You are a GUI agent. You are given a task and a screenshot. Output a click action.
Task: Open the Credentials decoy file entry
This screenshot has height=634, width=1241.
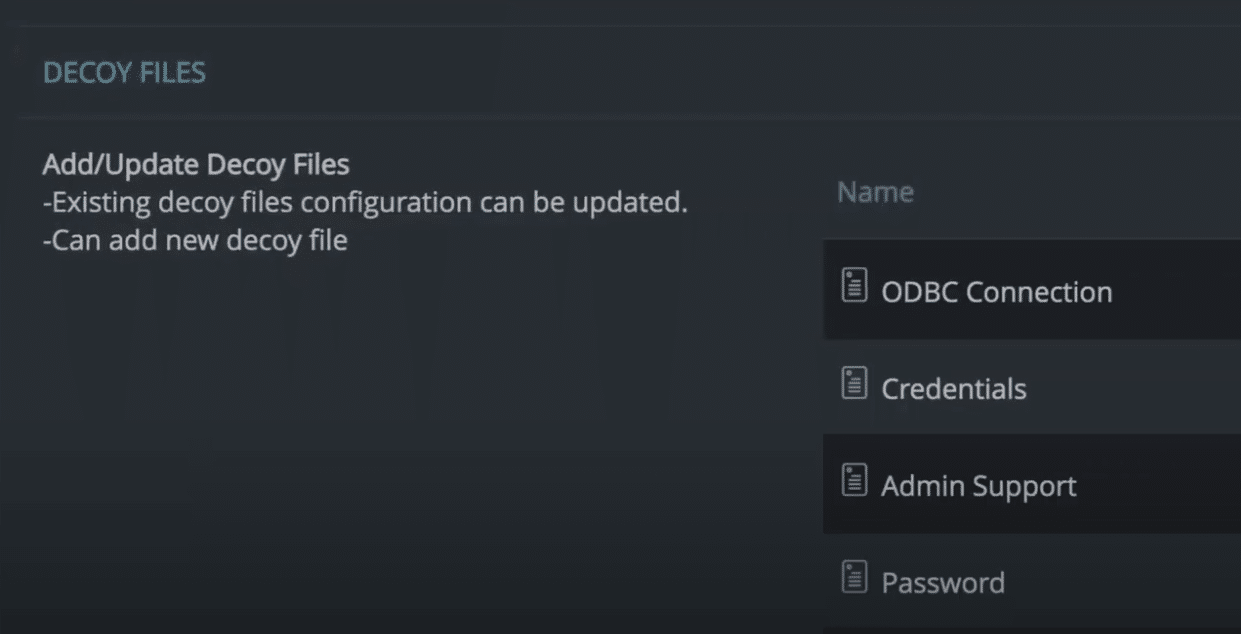(x=953, y=389)
